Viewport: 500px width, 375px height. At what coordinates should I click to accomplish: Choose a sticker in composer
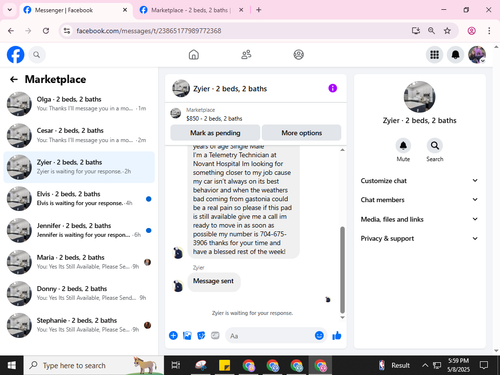201,335
